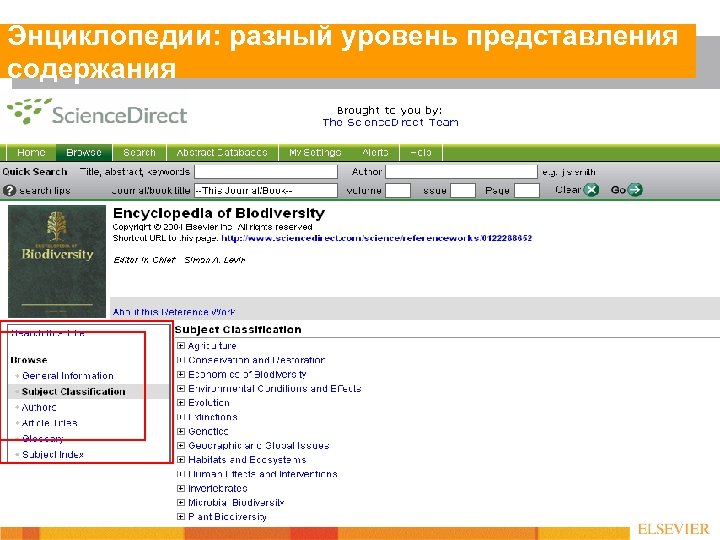The width and height of the screenshot is (720, 540).
Task: Open Environmental Conditions and Effects link
Action: click(275, 388)
